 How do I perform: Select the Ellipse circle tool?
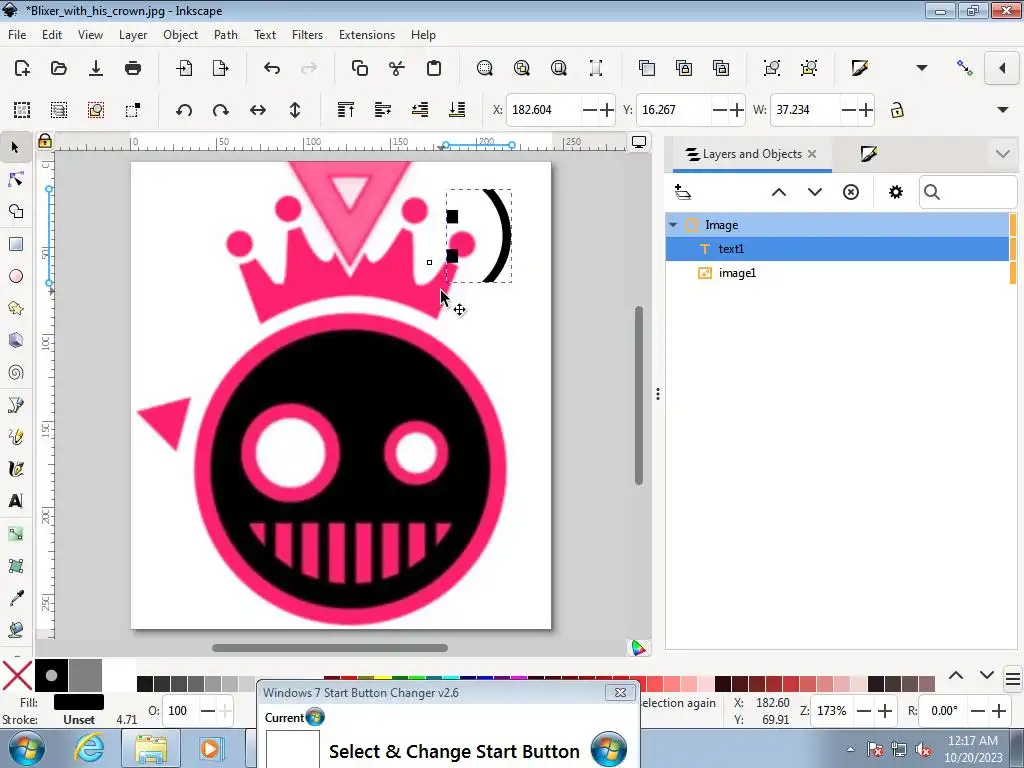16,276
